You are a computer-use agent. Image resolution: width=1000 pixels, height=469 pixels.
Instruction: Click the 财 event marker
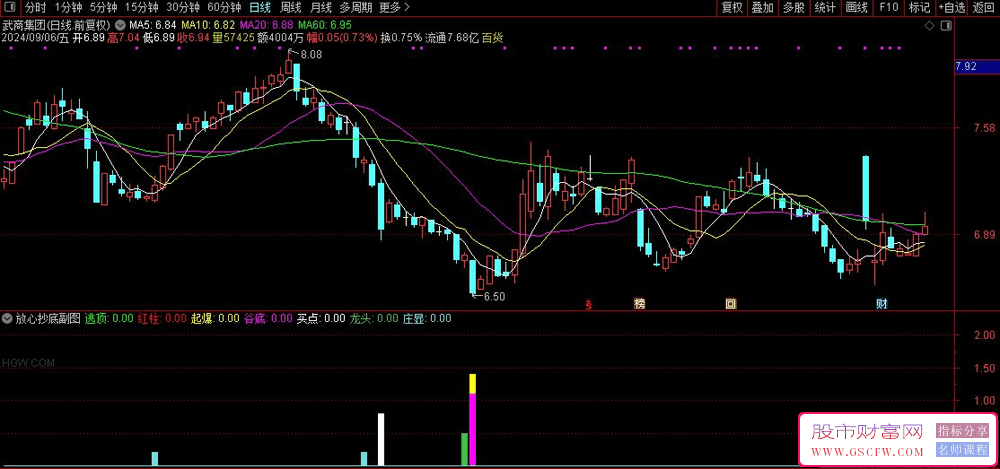point(881,304)
